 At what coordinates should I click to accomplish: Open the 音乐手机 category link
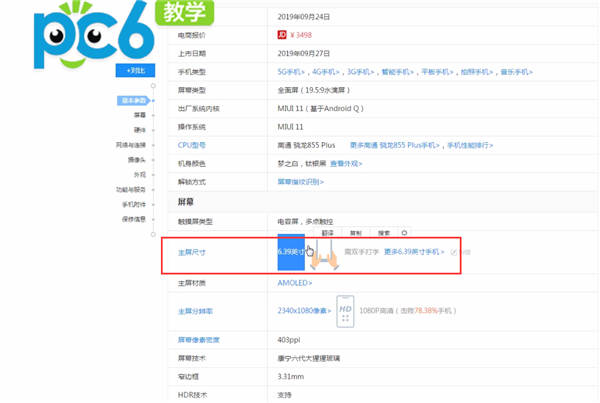pos(517,72)
